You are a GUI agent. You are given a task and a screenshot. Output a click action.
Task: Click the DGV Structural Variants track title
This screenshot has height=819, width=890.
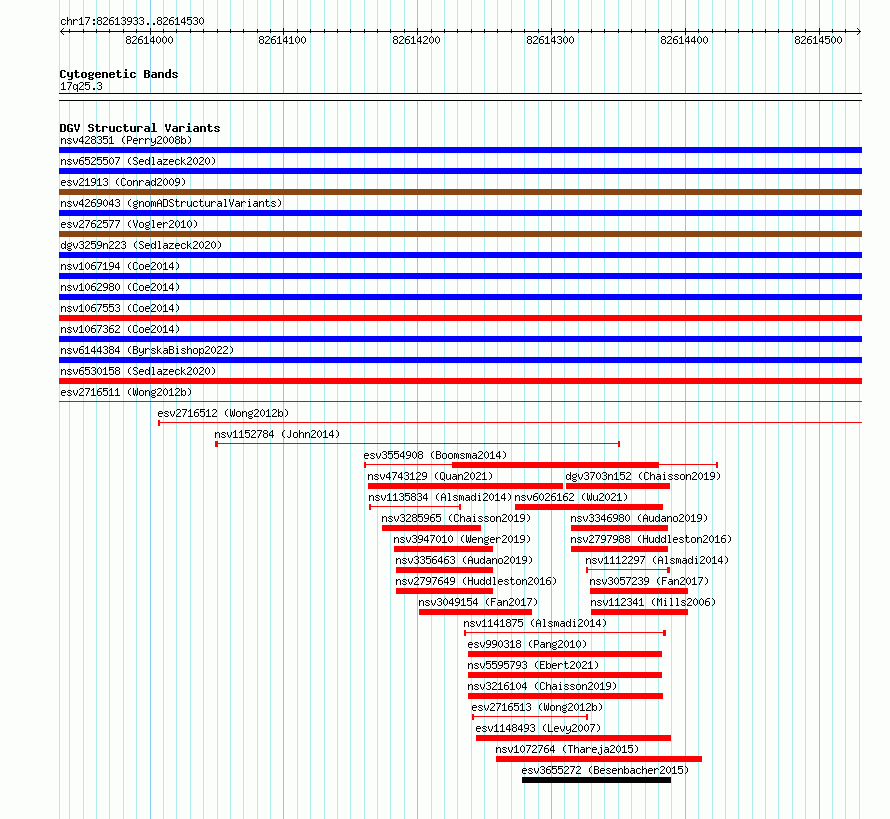[x=140, y=128]
